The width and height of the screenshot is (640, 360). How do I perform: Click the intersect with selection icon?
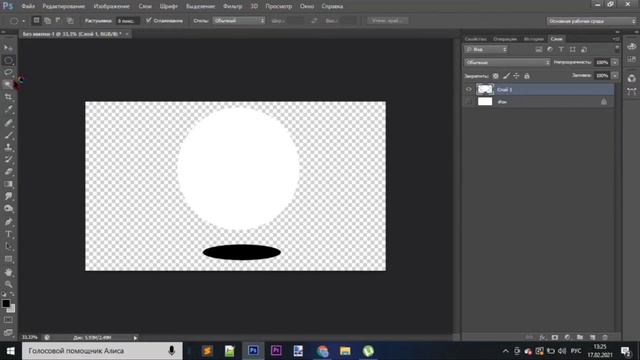(70, 20)
